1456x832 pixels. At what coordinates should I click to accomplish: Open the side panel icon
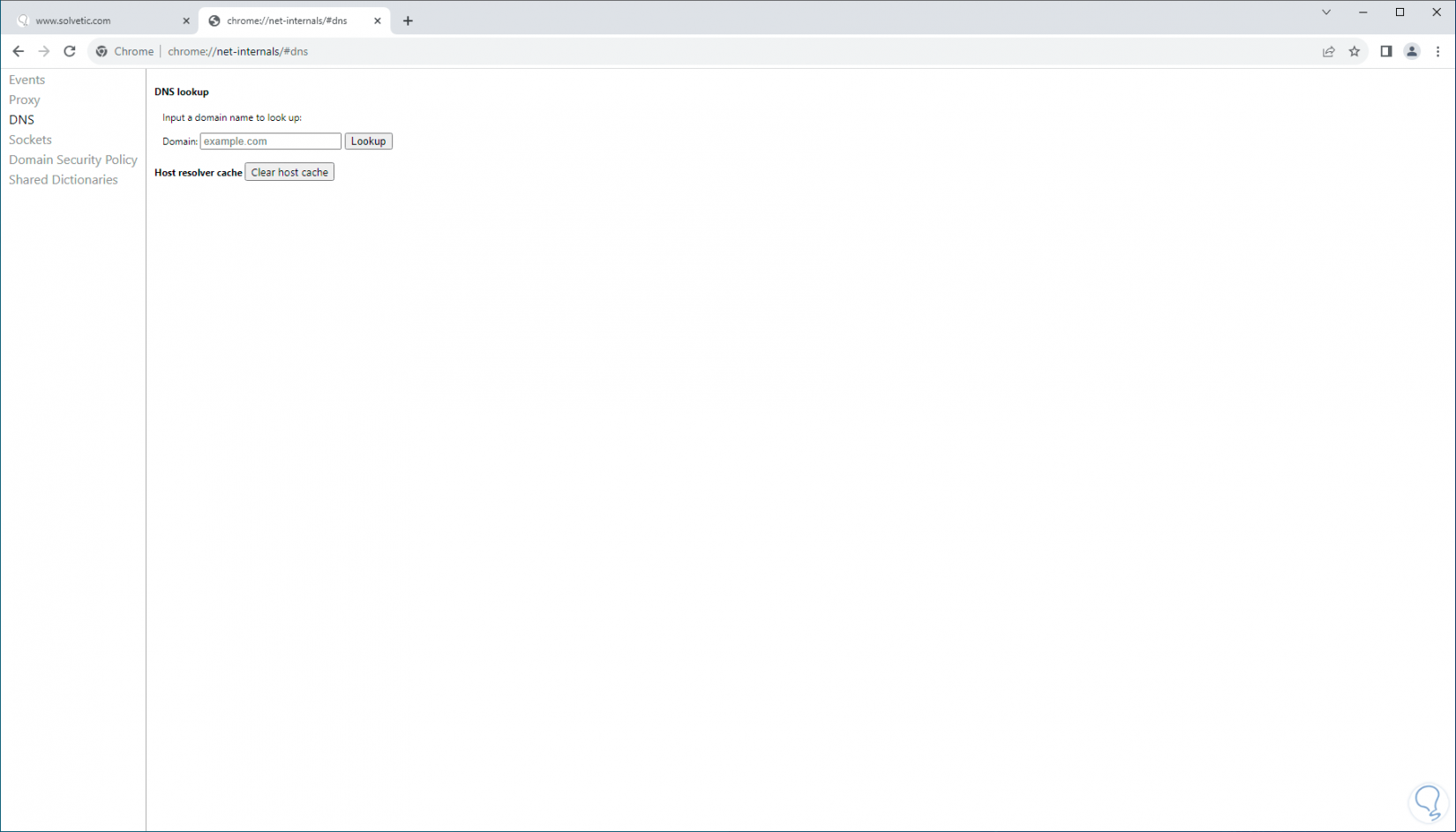1386,51
